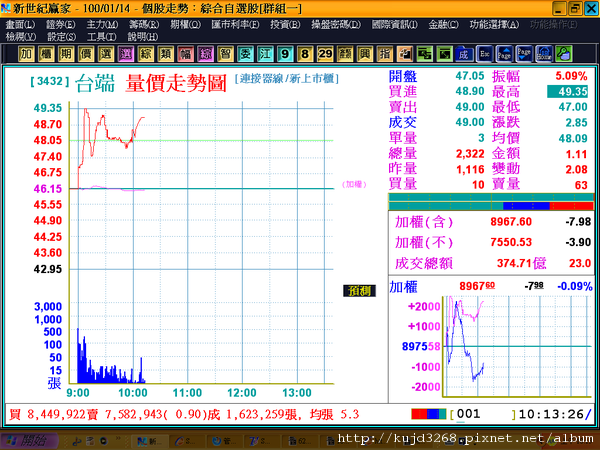Click the red 幅 toolbar icon
The image size is (600, 450).
tap(186, 54)
